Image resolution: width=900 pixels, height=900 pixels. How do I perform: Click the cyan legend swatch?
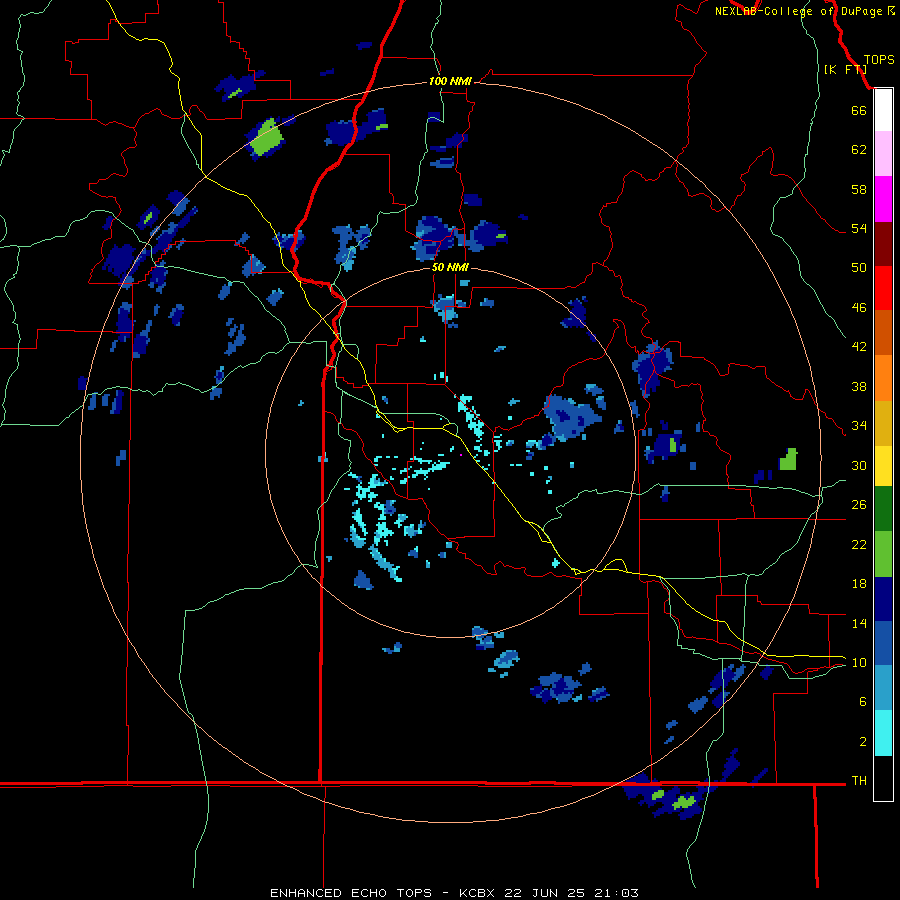(883, 733)
